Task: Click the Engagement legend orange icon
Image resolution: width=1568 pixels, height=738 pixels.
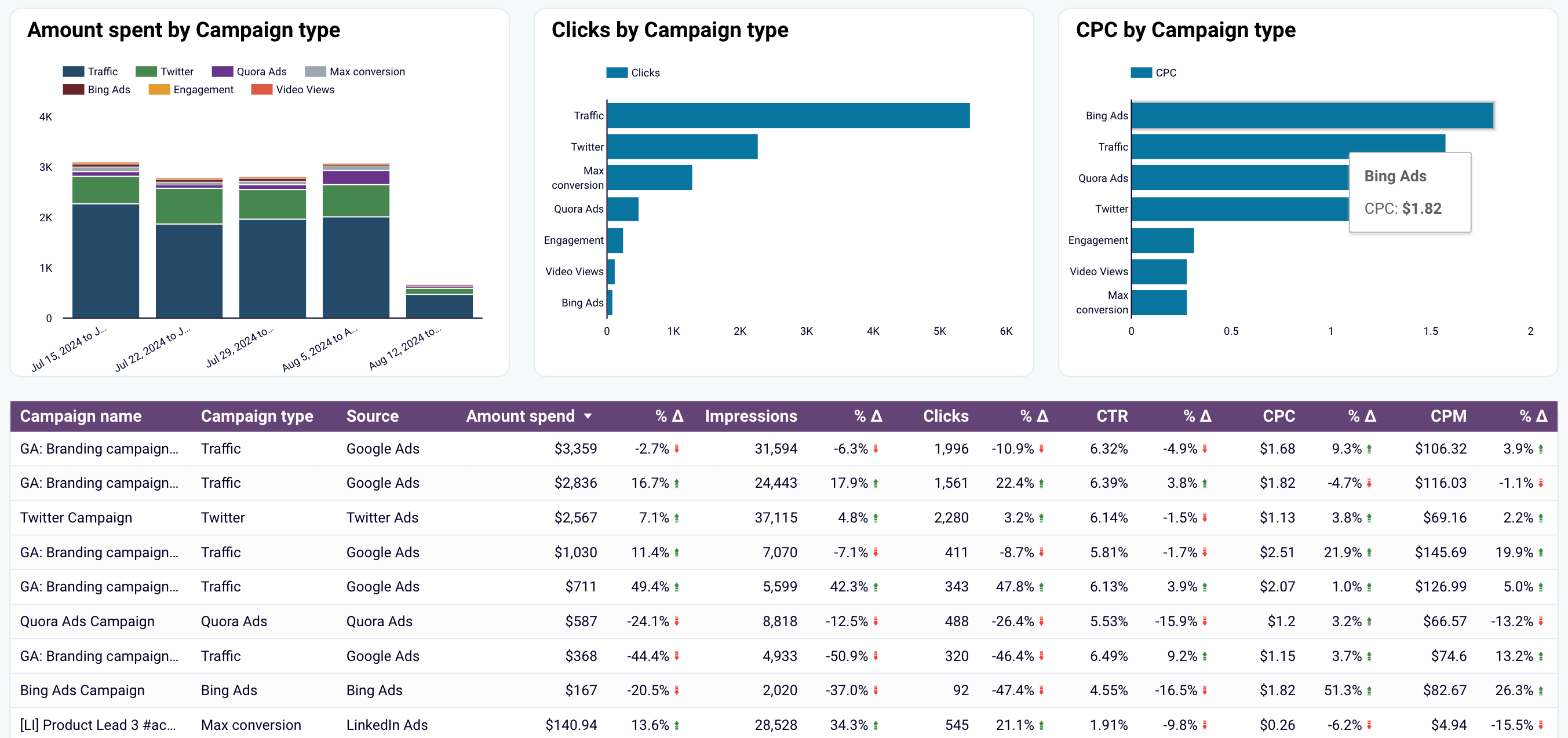Action: pos(159,89)
